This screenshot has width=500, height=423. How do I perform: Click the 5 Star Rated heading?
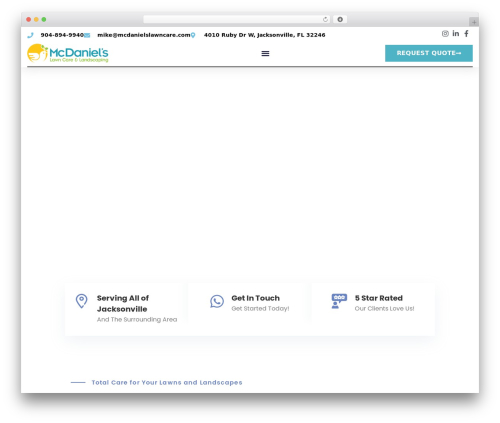click(x=379, y=298)
